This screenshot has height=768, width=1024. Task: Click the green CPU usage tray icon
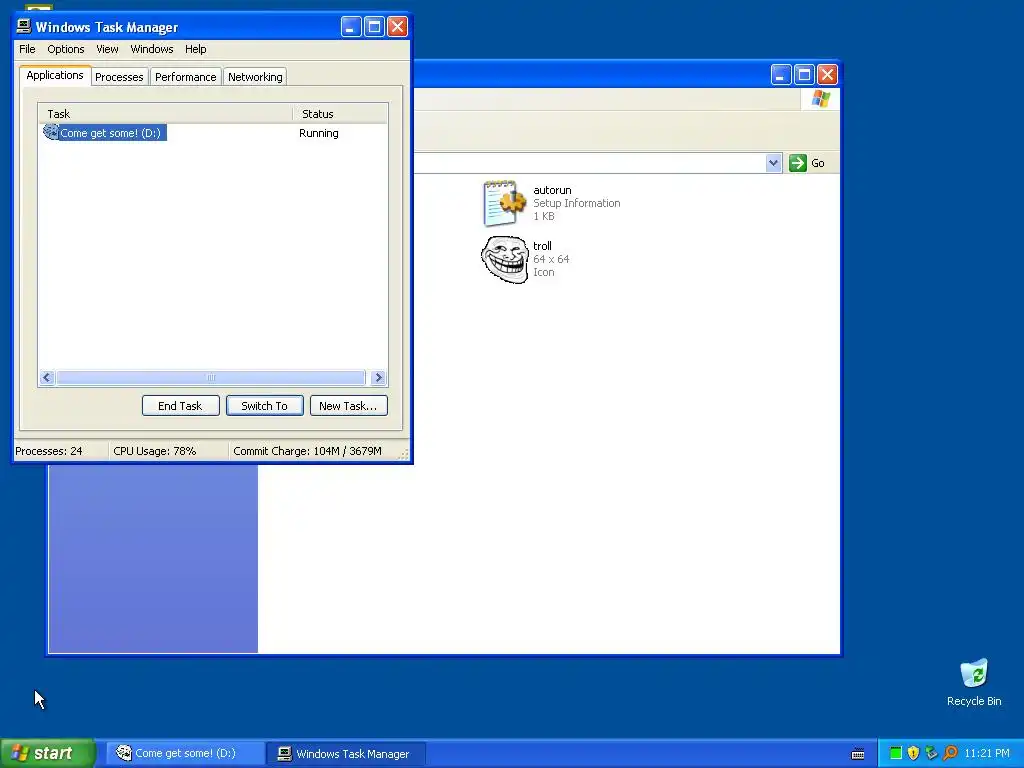(x=896, y=753)
